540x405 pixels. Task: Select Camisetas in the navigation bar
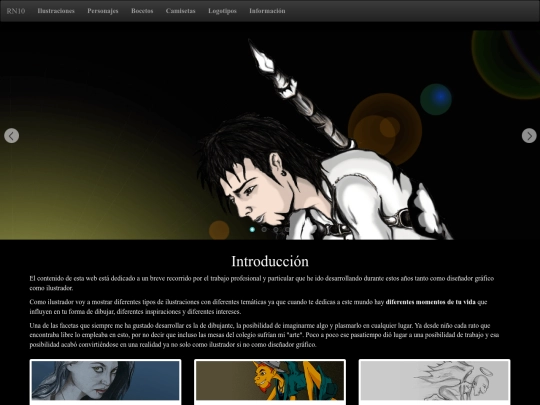coord(180,11)
